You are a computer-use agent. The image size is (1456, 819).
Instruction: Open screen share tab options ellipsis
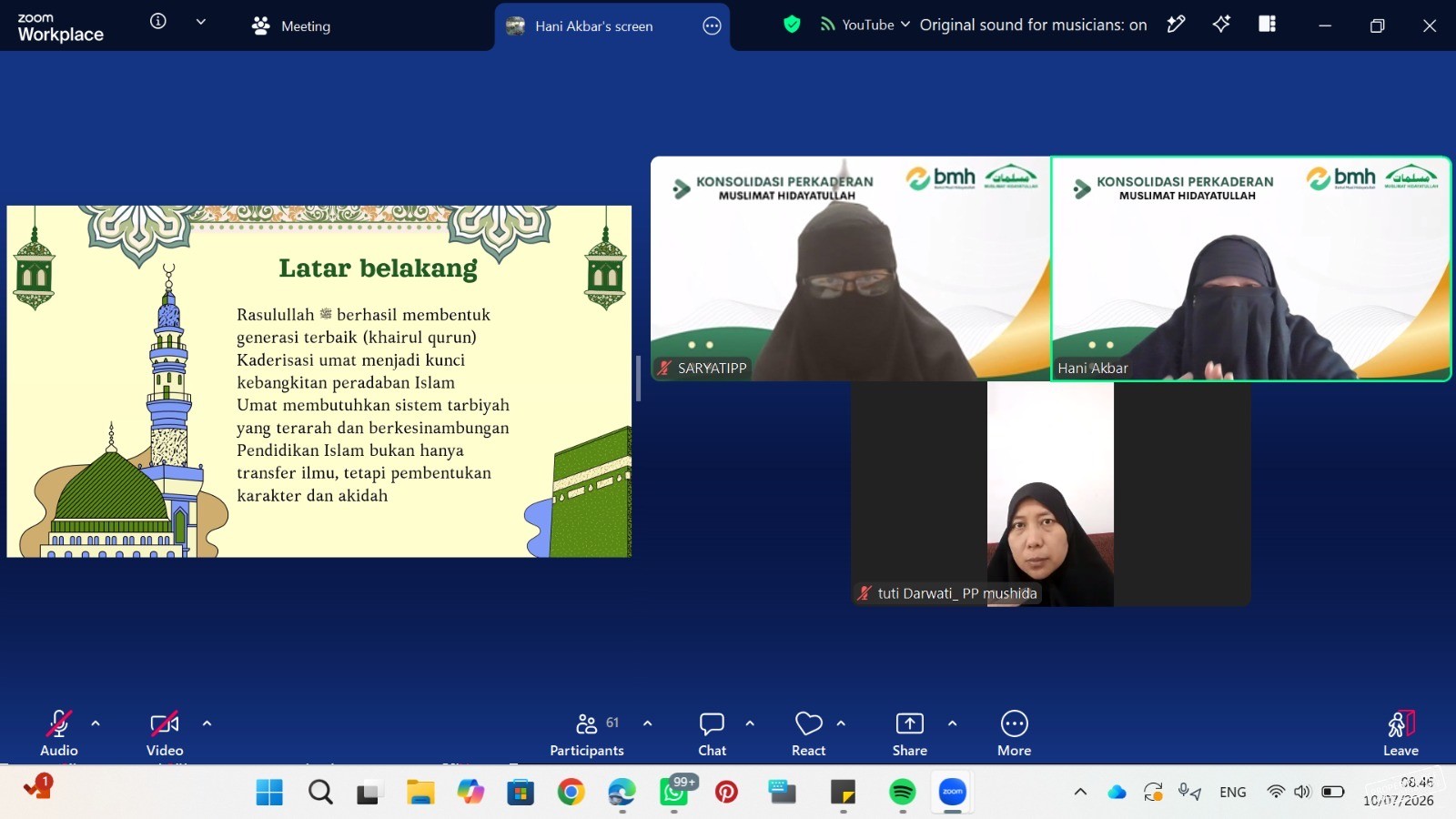712,26
